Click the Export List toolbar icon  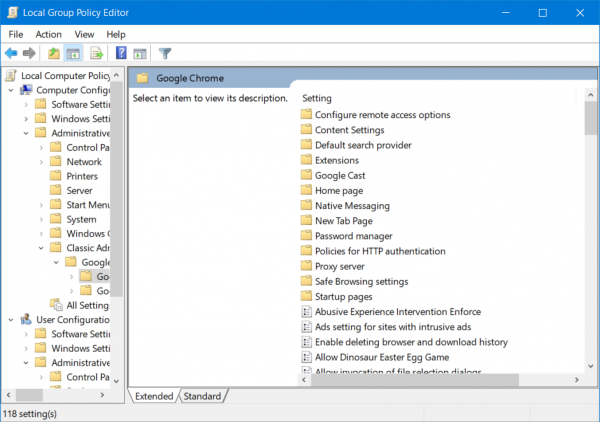[x=97, y=53]
